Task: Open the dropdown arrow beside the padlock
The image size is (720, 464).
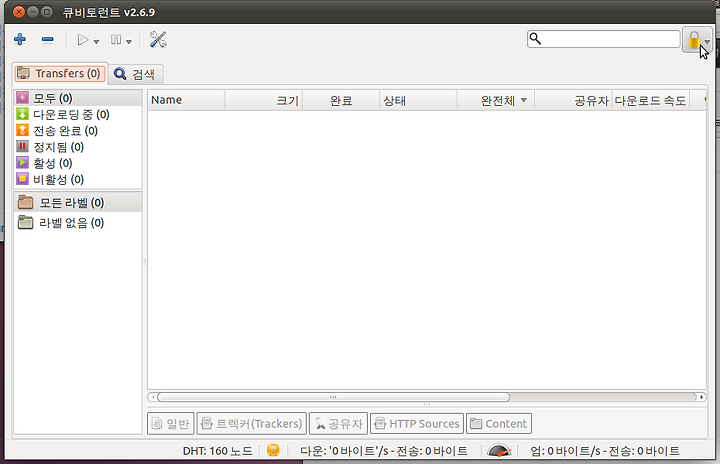Action: 707,41
